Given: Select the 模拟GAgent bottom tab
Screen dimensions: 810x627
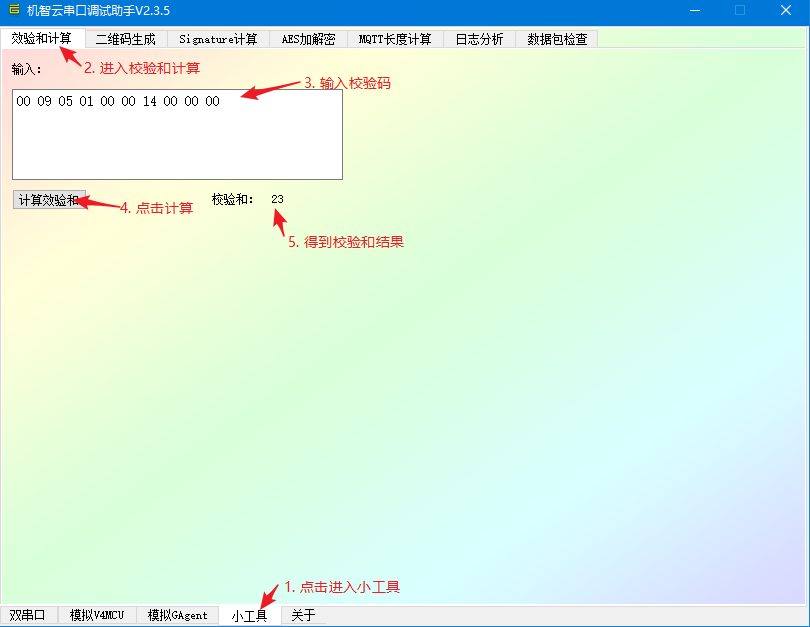Looking at the screenshot, I should point(178,615).
